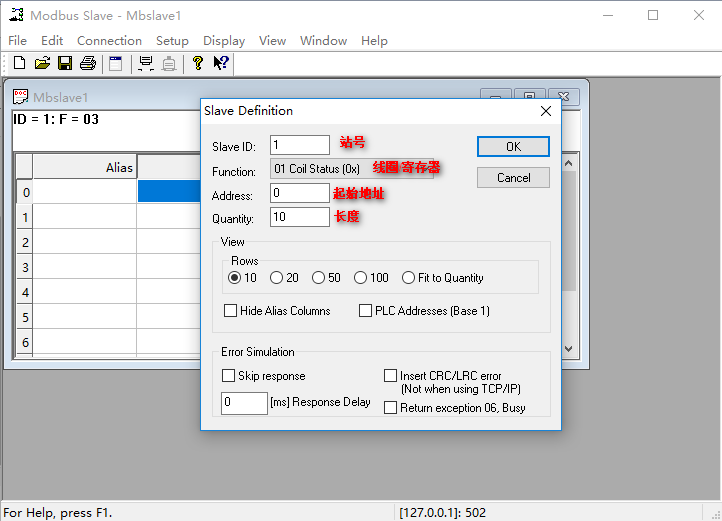Click the Alias column header
Image resolution: width=722 pixels, height=521 pixels.
tap(85, 167)
